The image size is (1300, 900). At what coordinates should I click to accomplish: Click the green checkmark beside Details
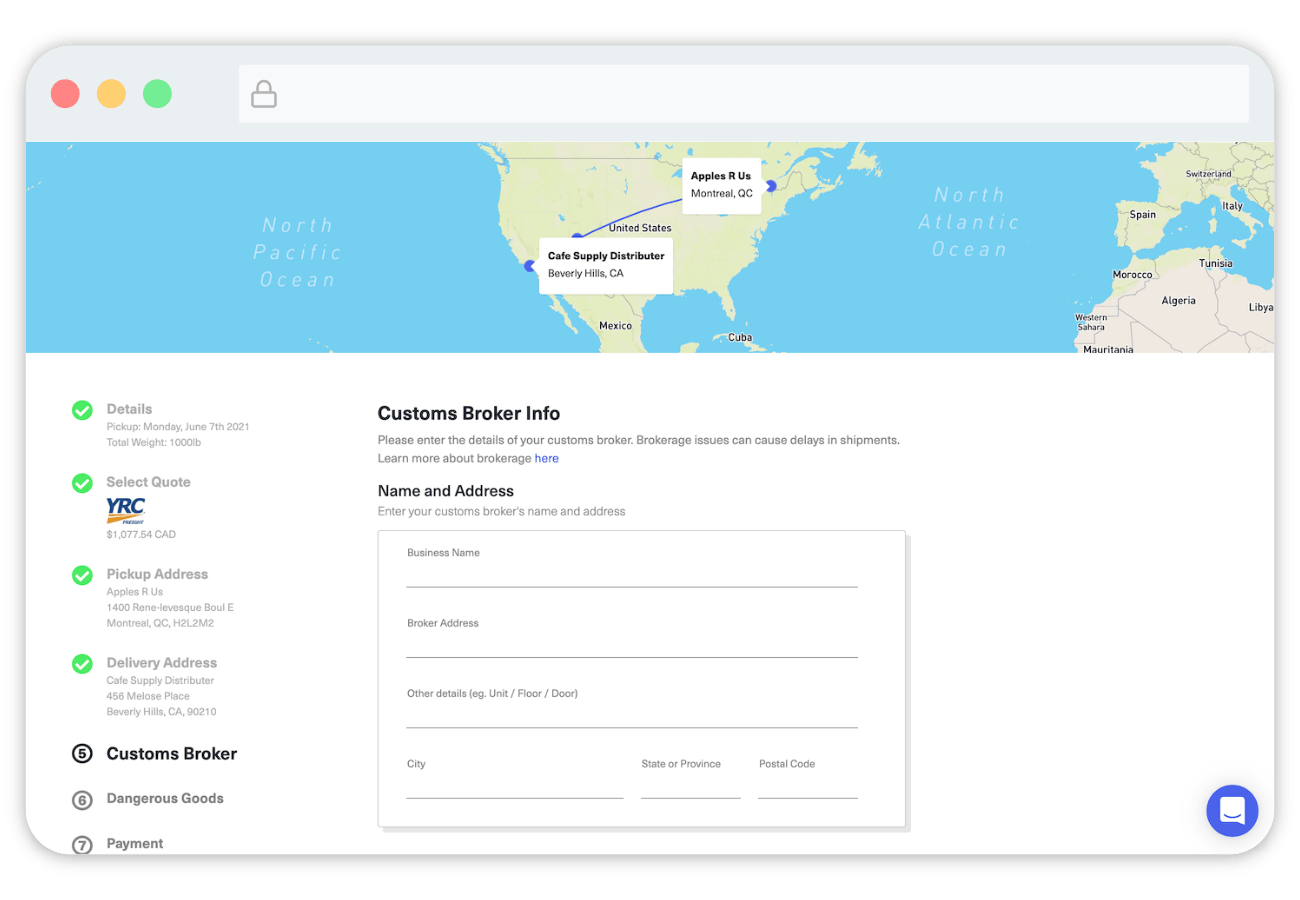click(x=82, y=410)
